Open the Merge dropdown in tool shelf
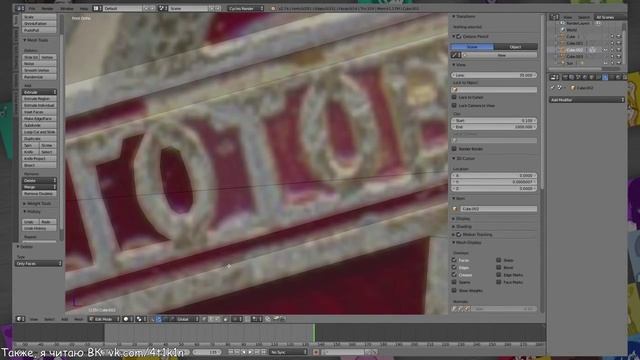The height and width of the screenshot is (360, 640). pyautogui.click(x=39, y=187)
